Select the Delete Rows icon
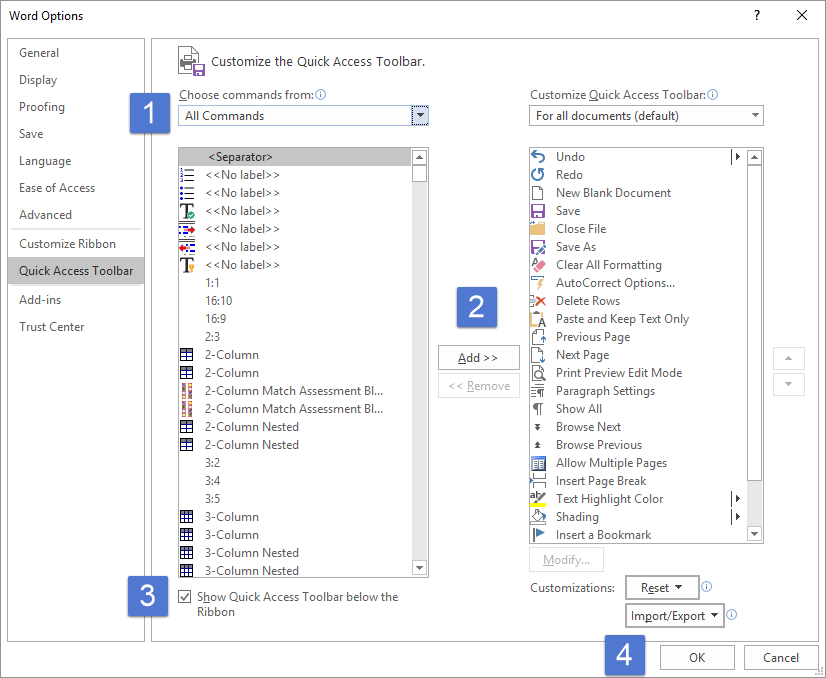The image size is (826, 678). point(538,301)
